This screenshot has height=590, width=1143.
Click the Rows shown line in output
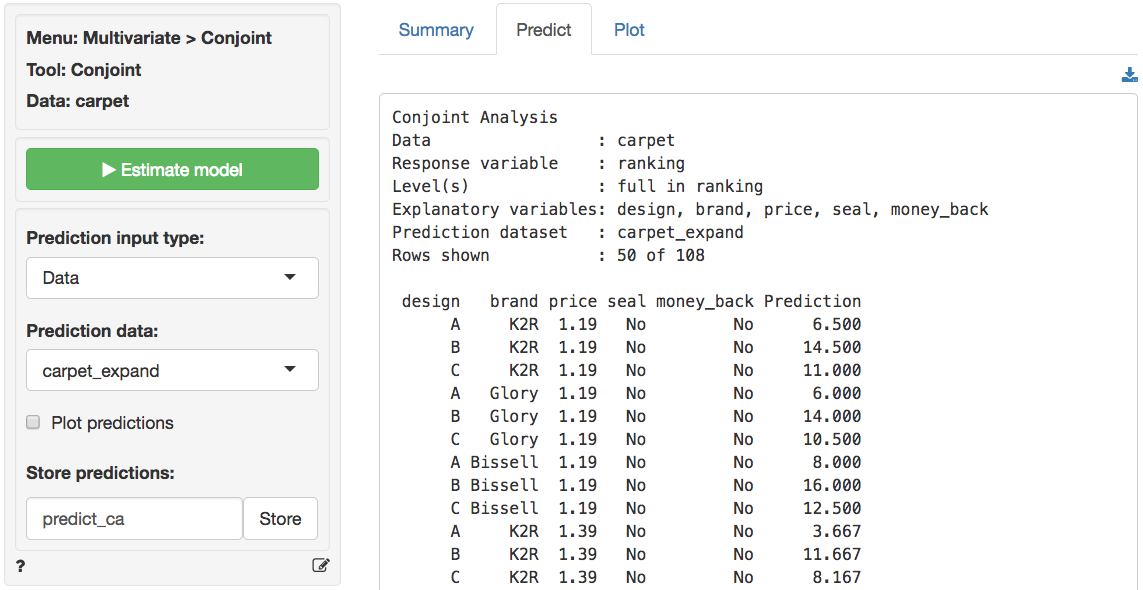pos(548,255)
